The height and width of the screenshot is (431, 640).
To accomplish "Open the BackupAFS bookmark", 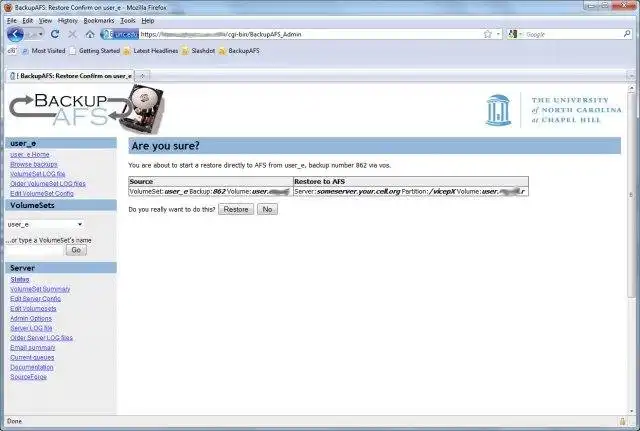I will coord(239,51).
